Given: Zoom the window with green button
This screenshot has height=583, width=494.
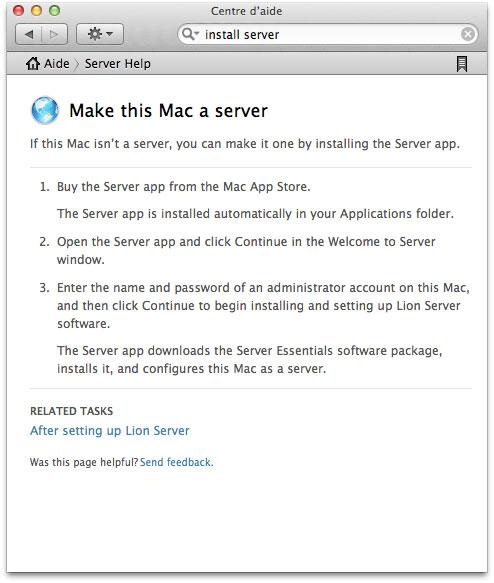Looking at the screenshot, I should pos(55,10).
